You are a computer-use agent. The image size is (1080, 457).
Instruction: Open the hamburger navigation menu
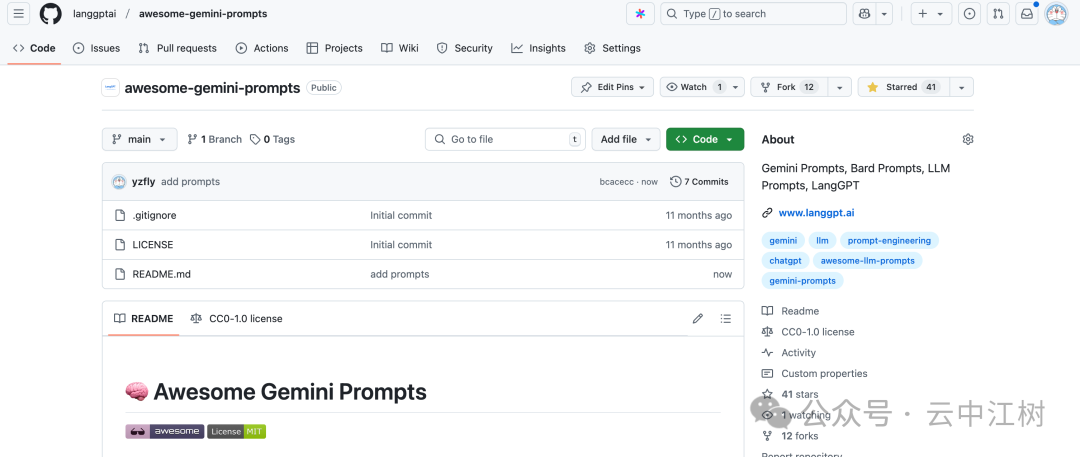19,14
